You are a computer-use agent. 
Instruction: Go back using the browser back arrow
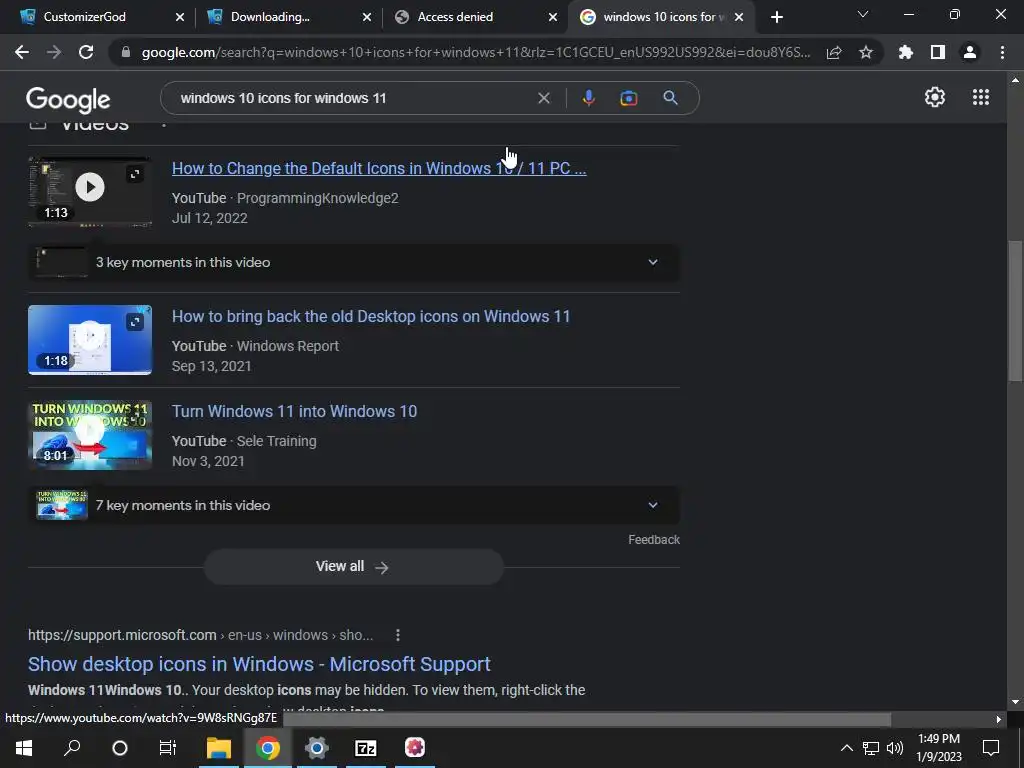pyautogui.click(x=22, y=52)
